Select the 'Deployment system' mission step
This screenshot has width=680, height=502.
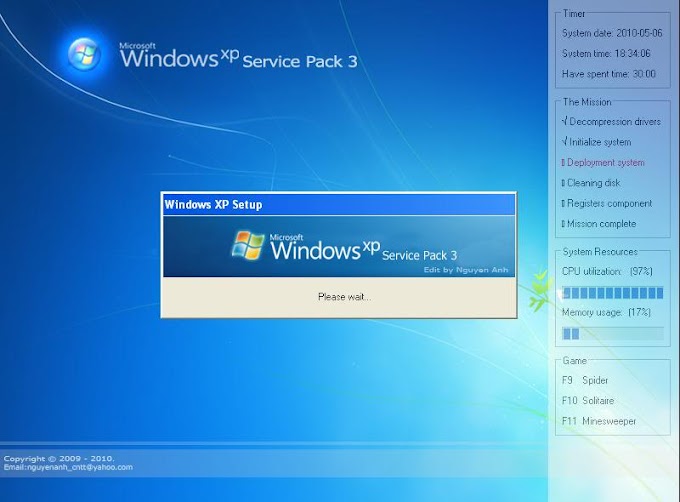(x=603, y=163)
